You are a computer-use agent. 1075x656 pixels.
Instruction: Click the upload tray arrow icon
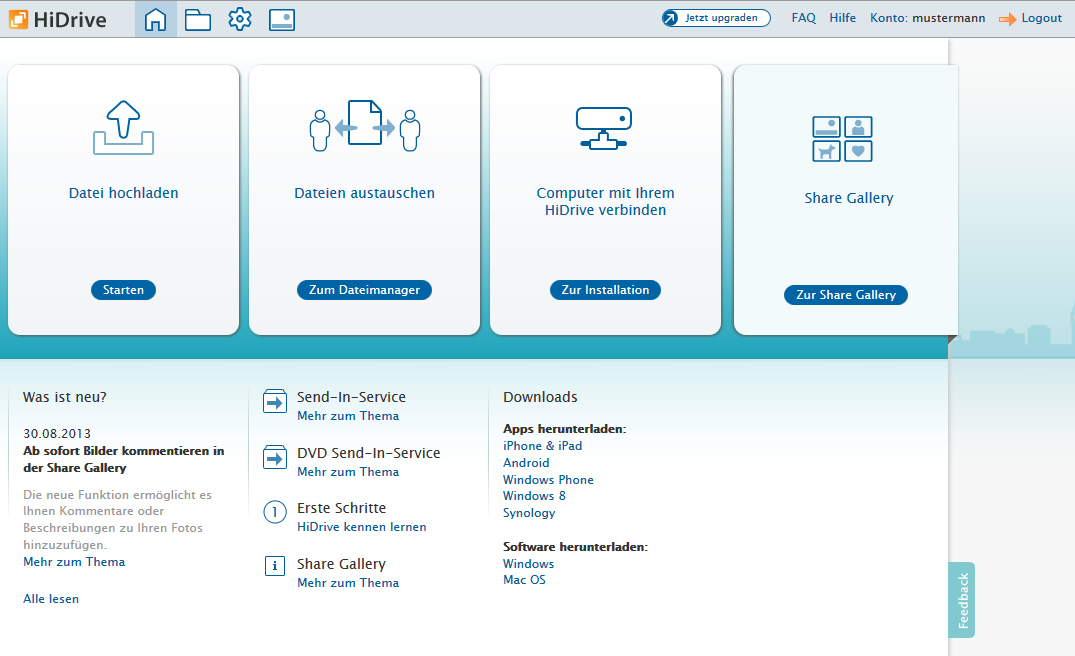click(x=123, y=127)
